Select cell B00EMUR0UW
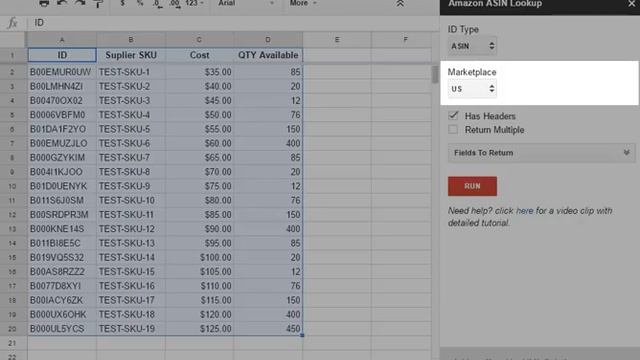Viewport: 640px width, 360px height. click(x=62, y=72)
